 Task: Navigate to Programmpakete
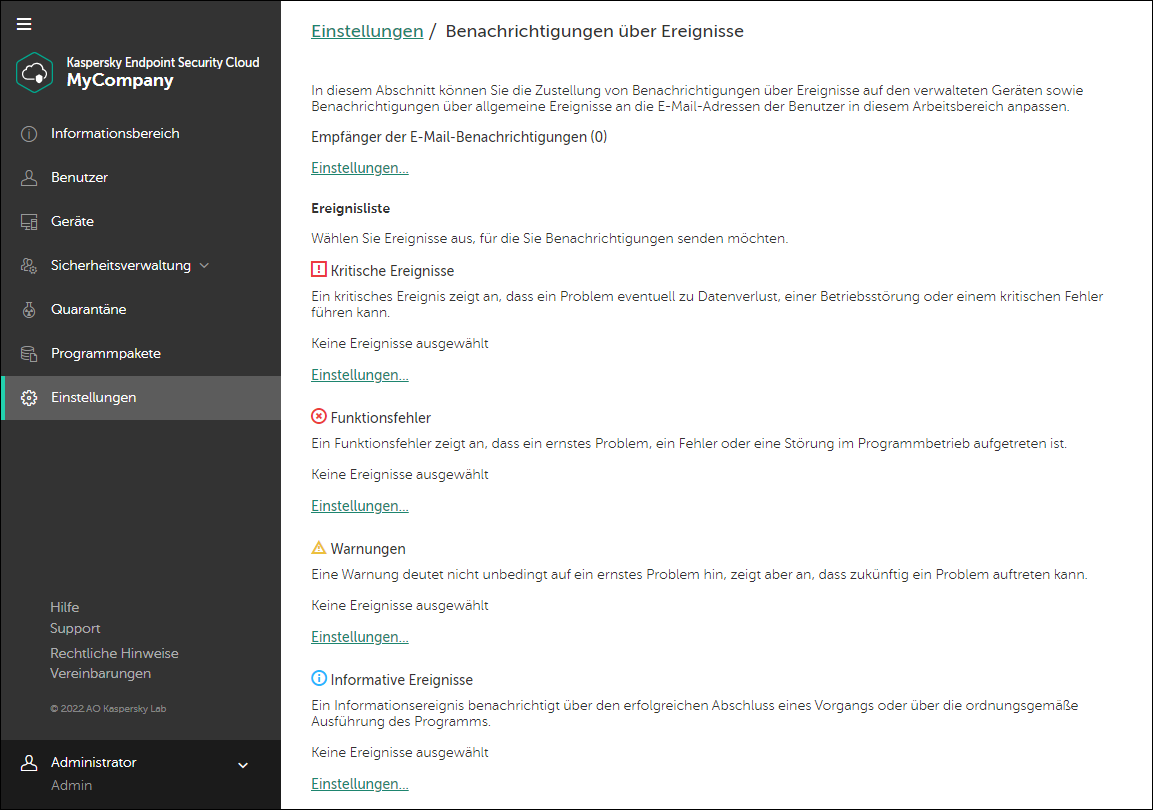tap(141, 354)
